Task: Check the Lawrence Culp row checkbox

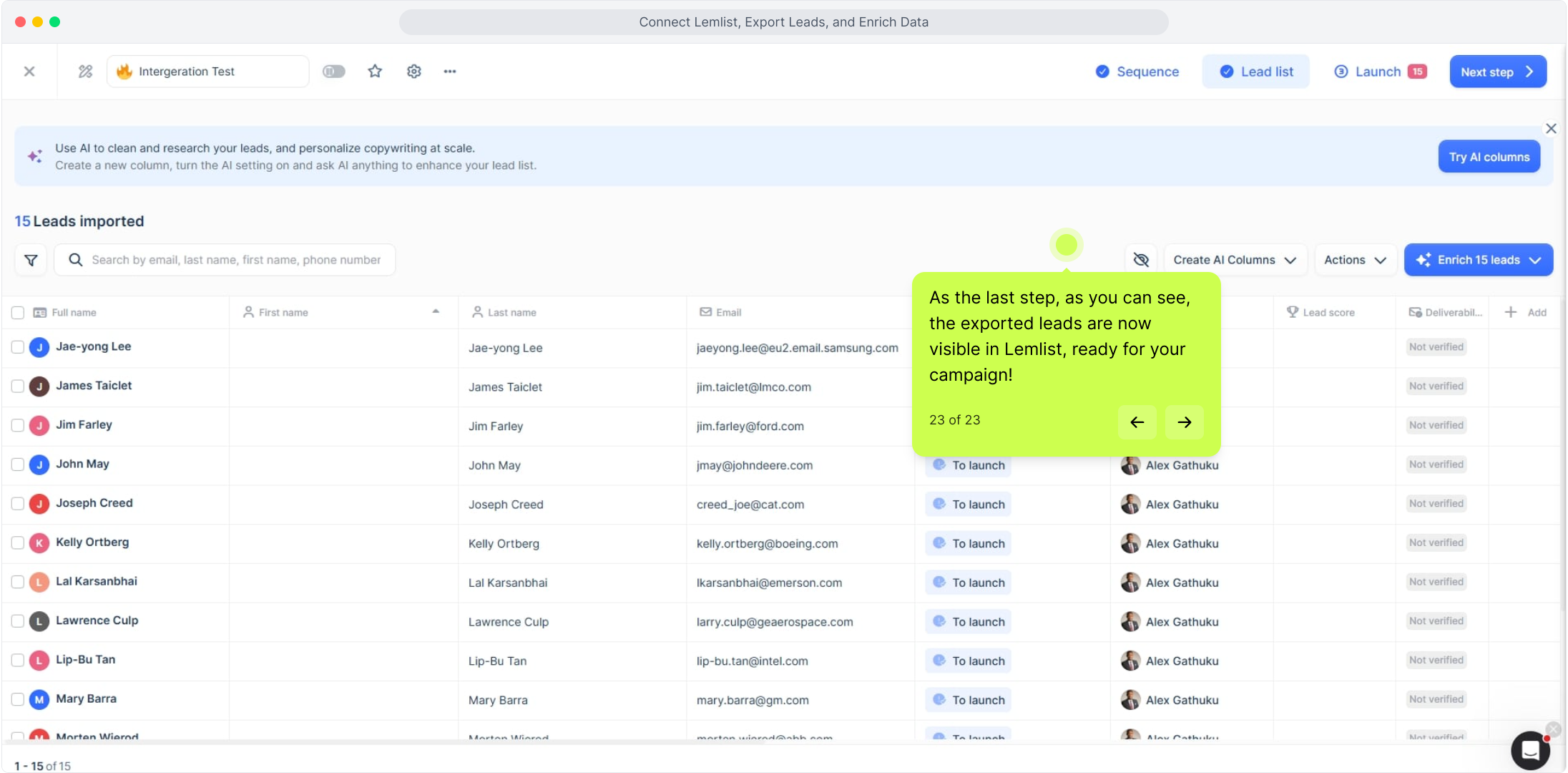Action: (x=18, y=621)
